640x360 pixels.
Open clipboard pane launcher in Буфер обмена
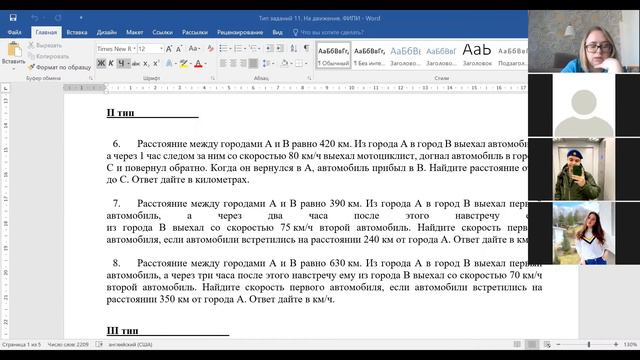91,78
